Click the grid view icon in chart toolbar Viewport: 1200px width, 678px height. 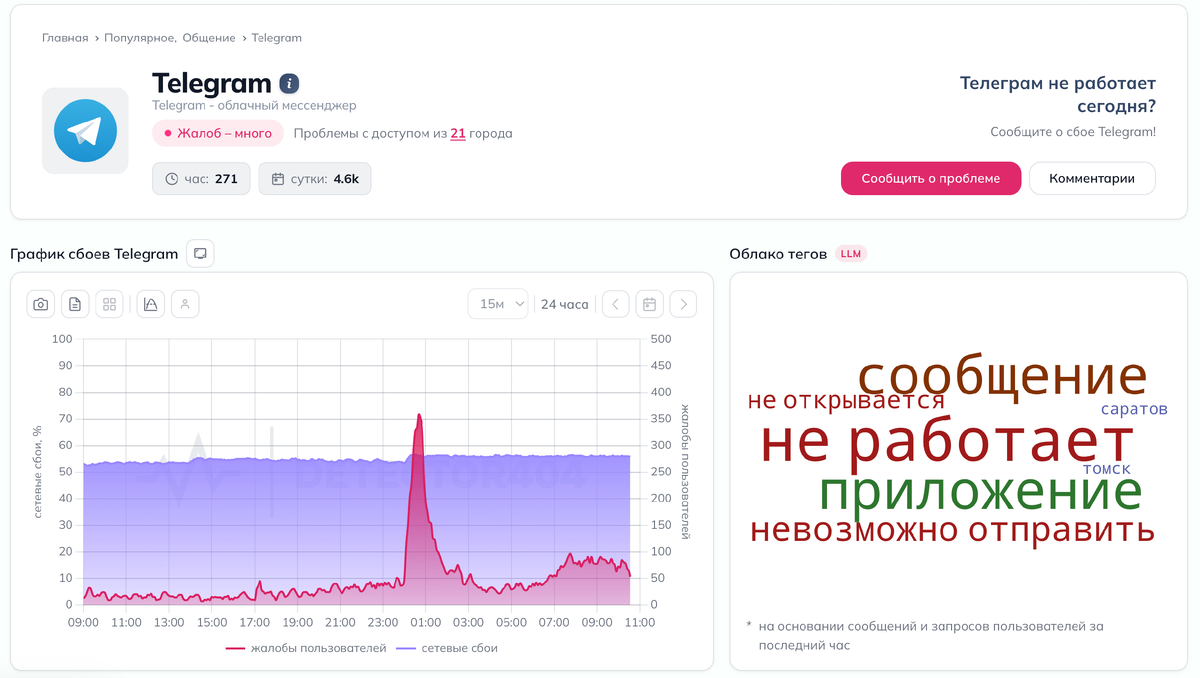point(109,304)
